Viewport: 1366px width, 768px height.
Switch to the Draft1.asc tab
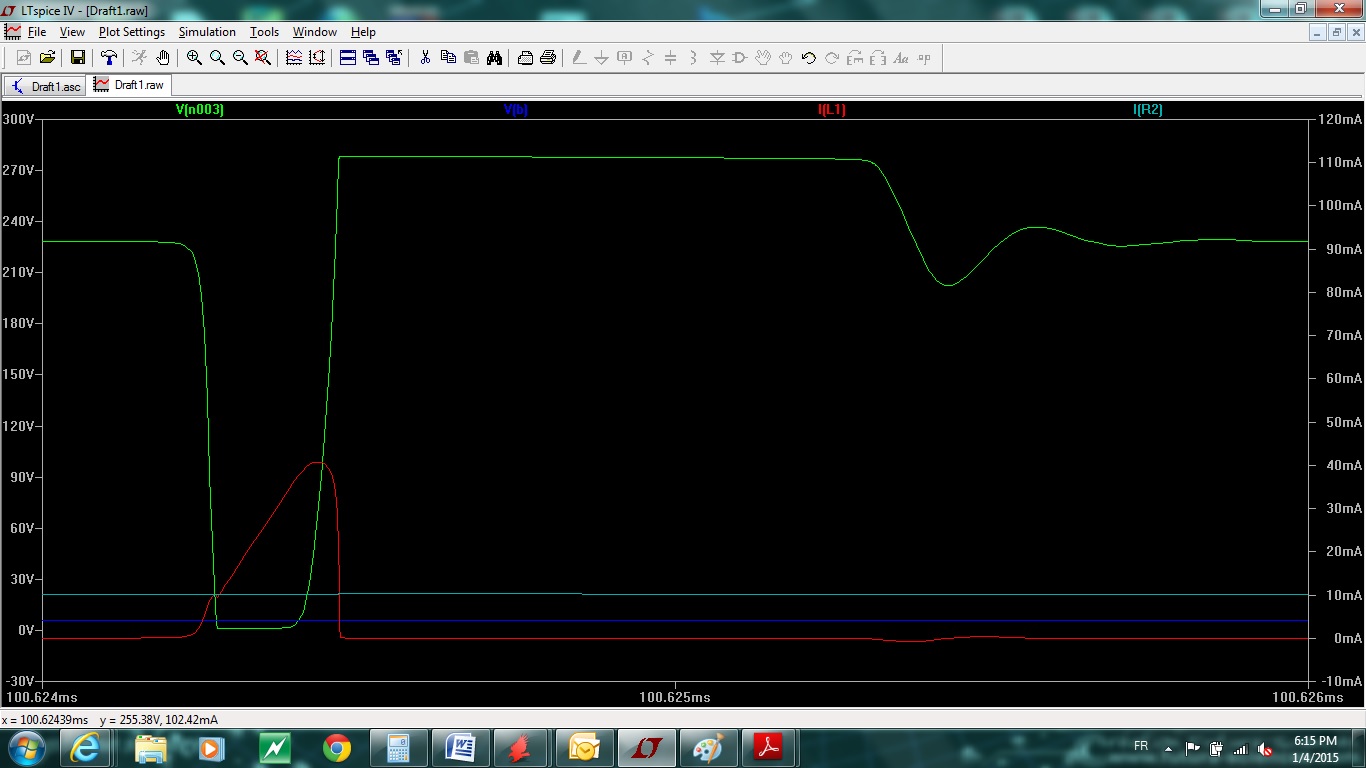tap(46, 86)
